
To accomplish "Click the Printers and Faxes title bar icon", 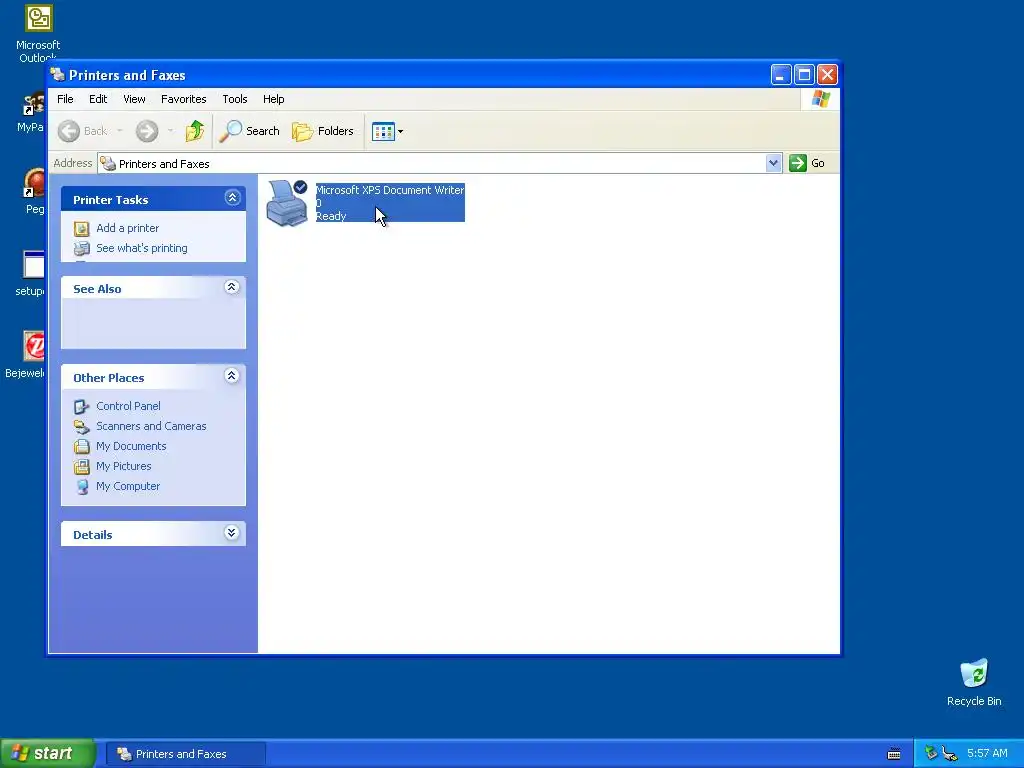I will 57,74.
